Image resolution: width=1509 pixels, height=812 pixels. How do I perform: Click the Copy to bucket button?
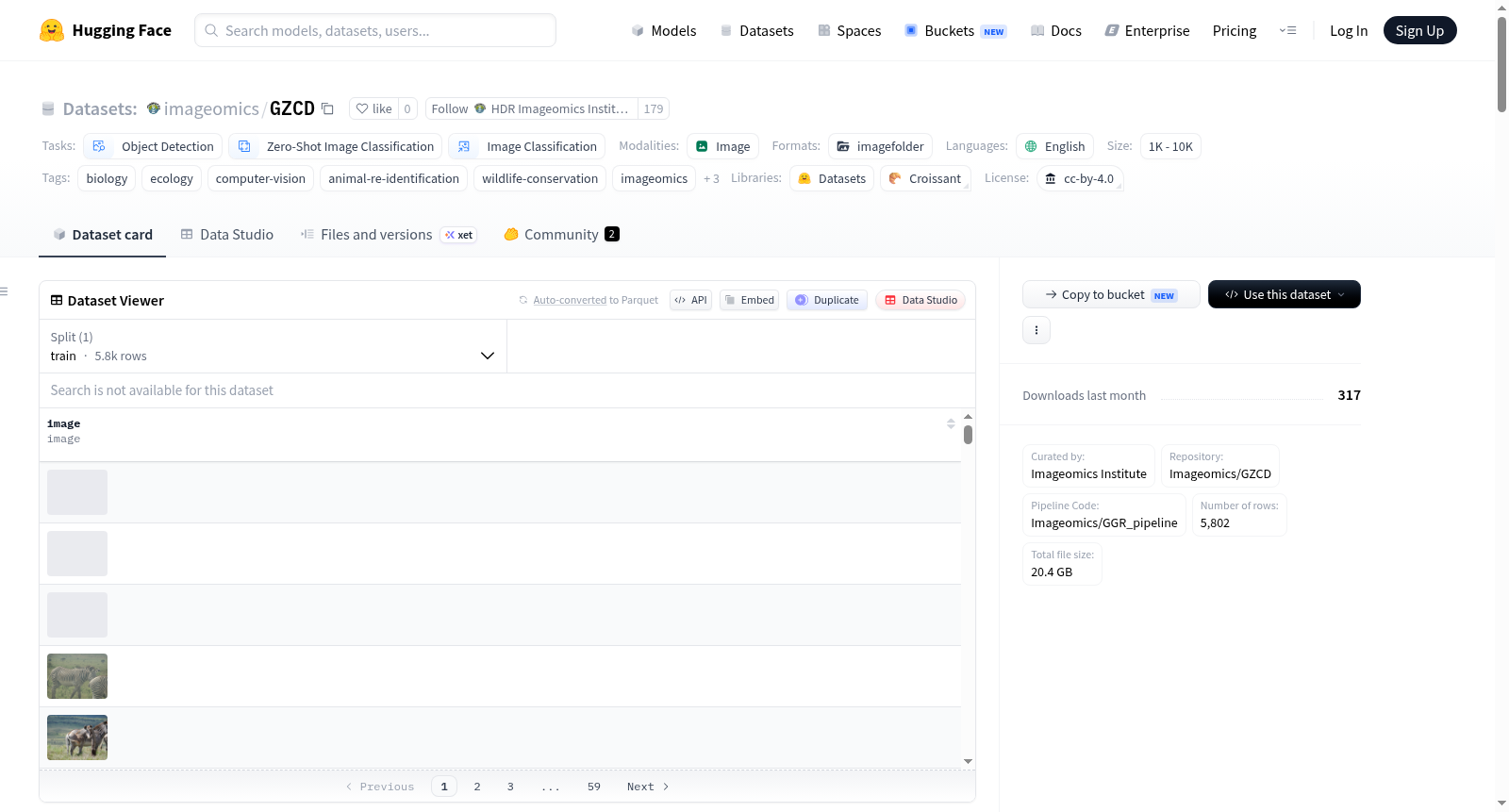(x=1111, y=294)
